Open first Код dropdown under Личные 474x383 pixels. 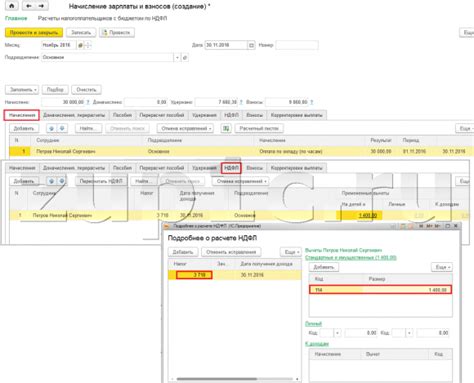[x=337, y=333]
